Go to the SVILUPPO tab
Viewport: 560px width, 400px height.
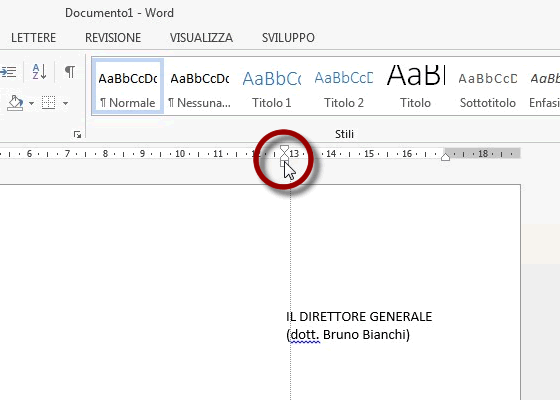288,38
